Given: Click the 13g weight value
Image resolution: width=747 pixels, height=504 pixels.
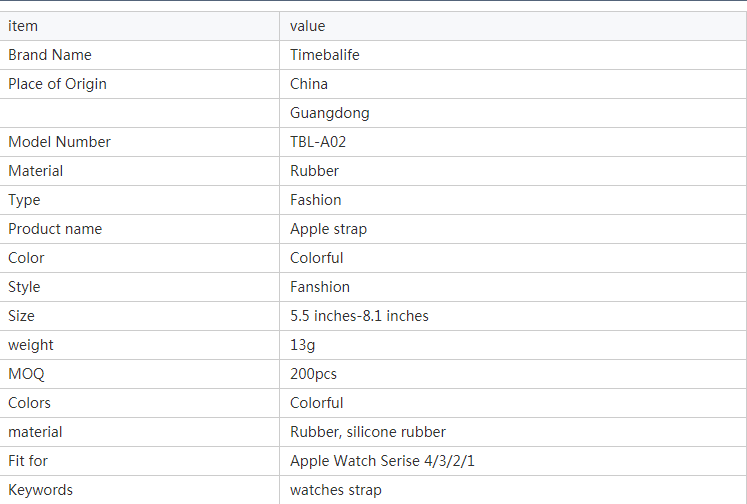Looking at the screenshot, I should 303,345.
